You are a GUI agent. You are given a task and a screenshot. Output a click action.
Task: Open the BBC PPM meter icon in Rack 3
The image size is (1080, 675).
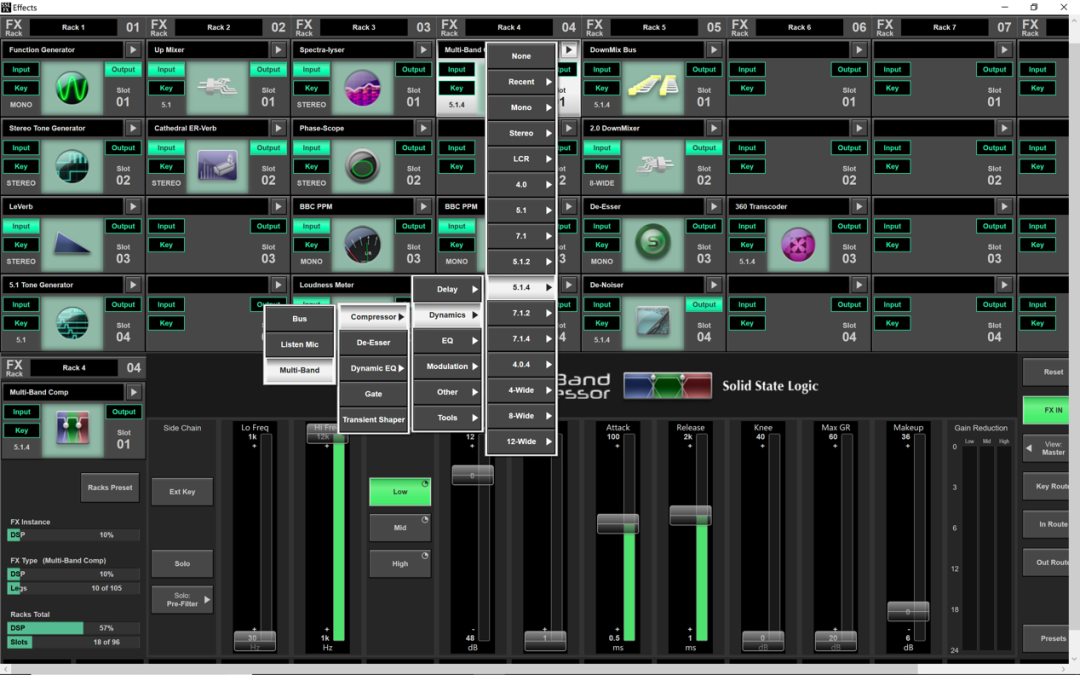click(362, 245)
